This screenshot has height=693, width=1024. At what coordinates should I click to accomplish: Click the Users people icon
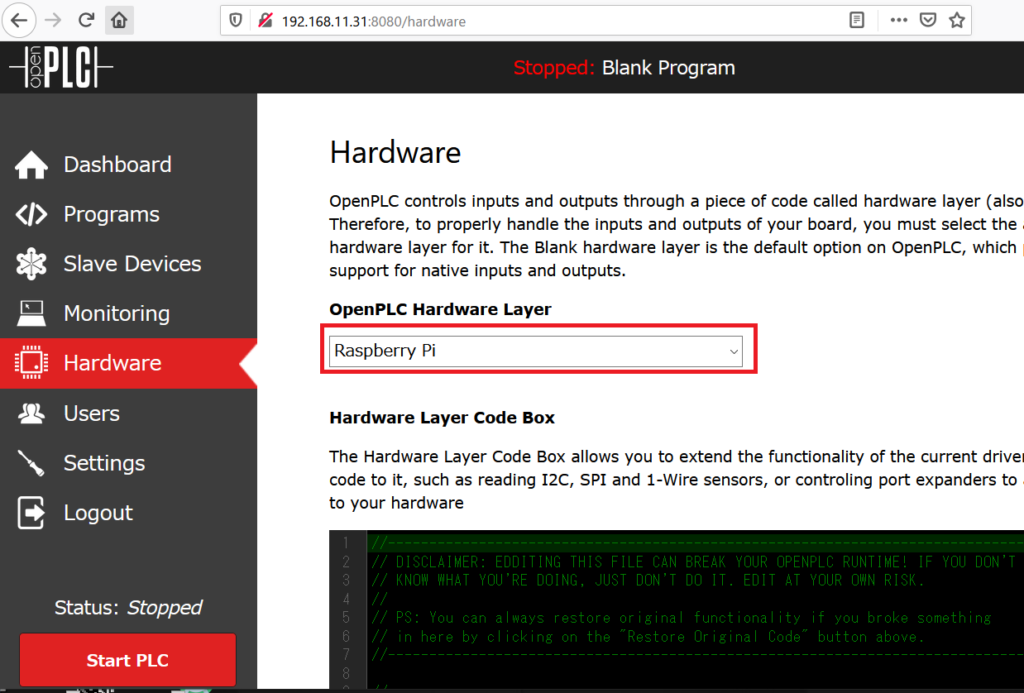(x=31, y=413)
